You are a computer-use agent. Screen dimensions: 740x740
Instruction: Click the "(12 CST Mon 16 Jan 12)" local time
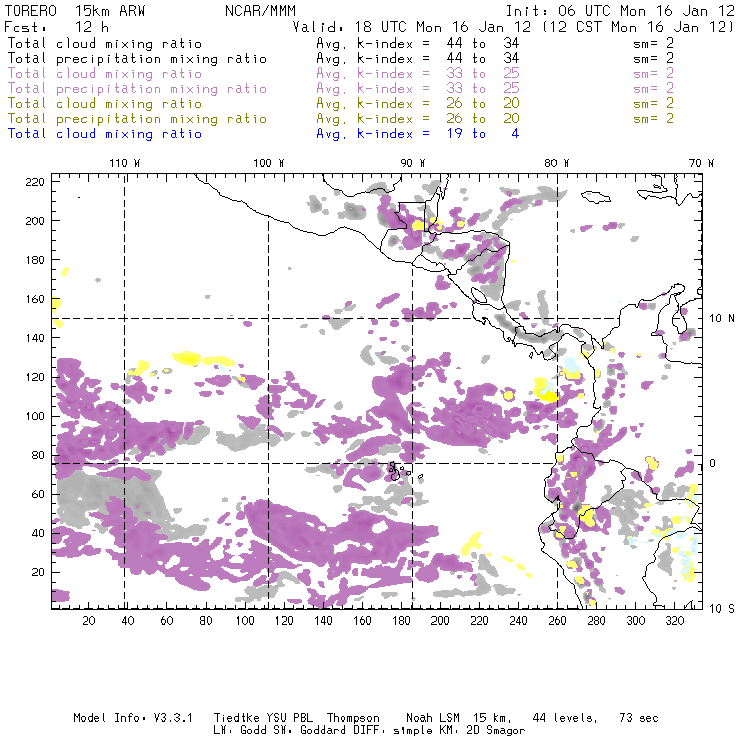click(x=638, y=27)
